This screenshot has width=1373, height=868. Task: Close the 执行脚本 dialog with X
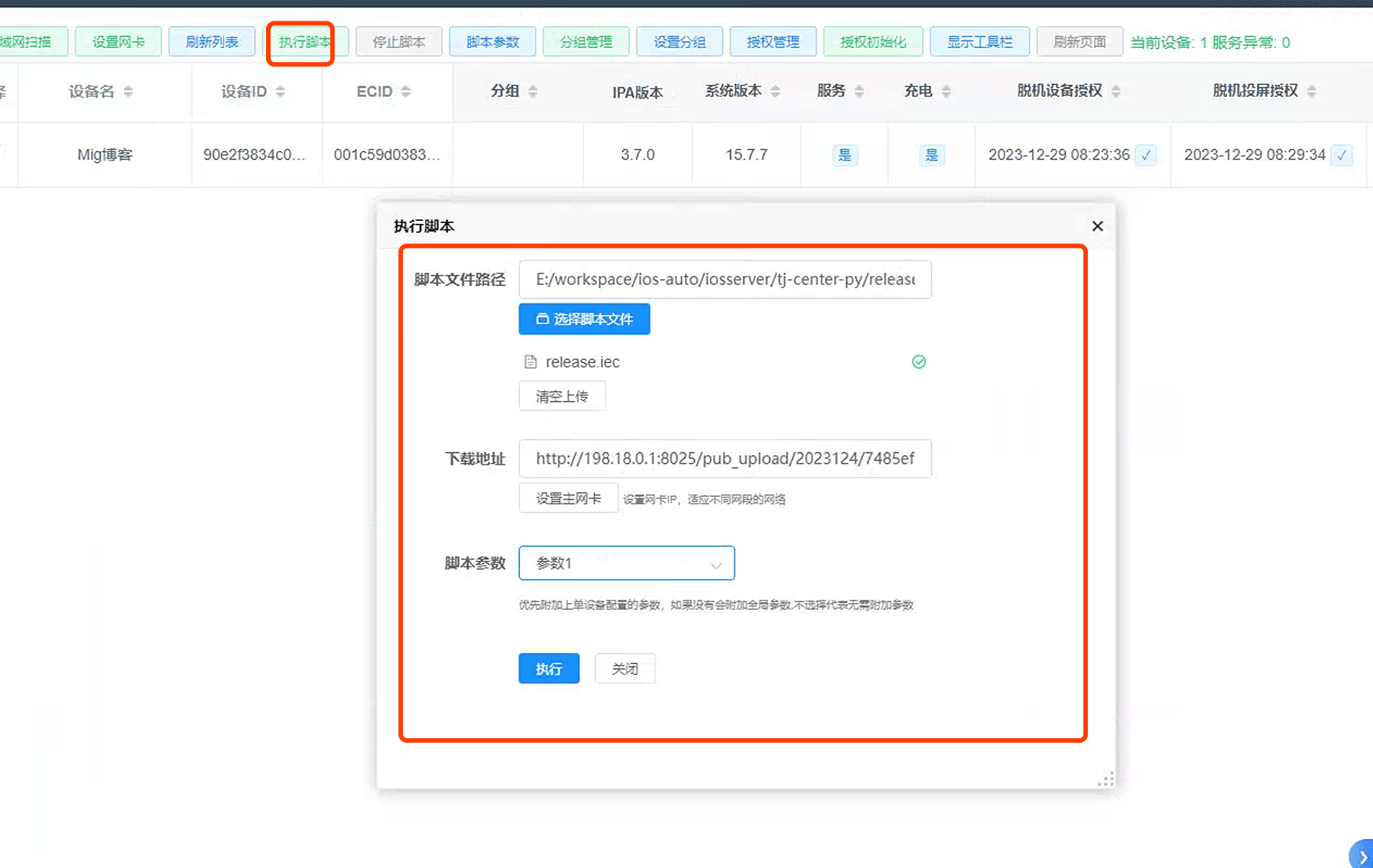pyautogui.click(x=1097, y=226)
